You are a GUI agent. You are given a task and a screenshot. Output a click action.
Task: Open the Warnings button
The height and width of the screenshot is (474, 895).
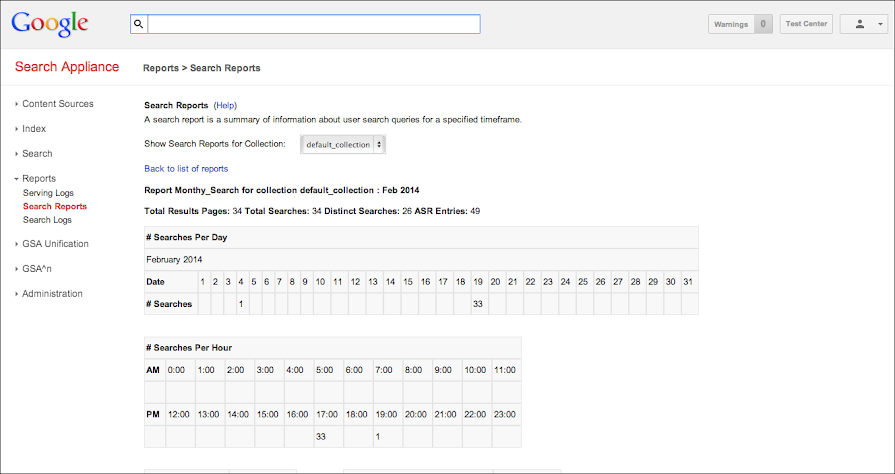[740, 24]
